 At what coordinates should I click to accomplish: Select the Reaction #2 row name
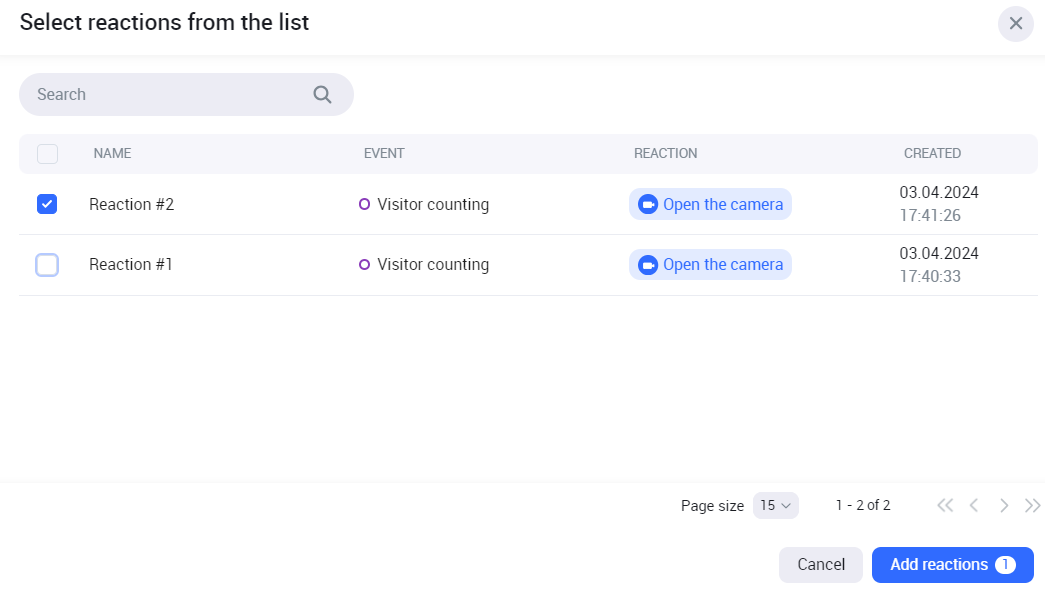pyautogui.click(x=131, y=204)
